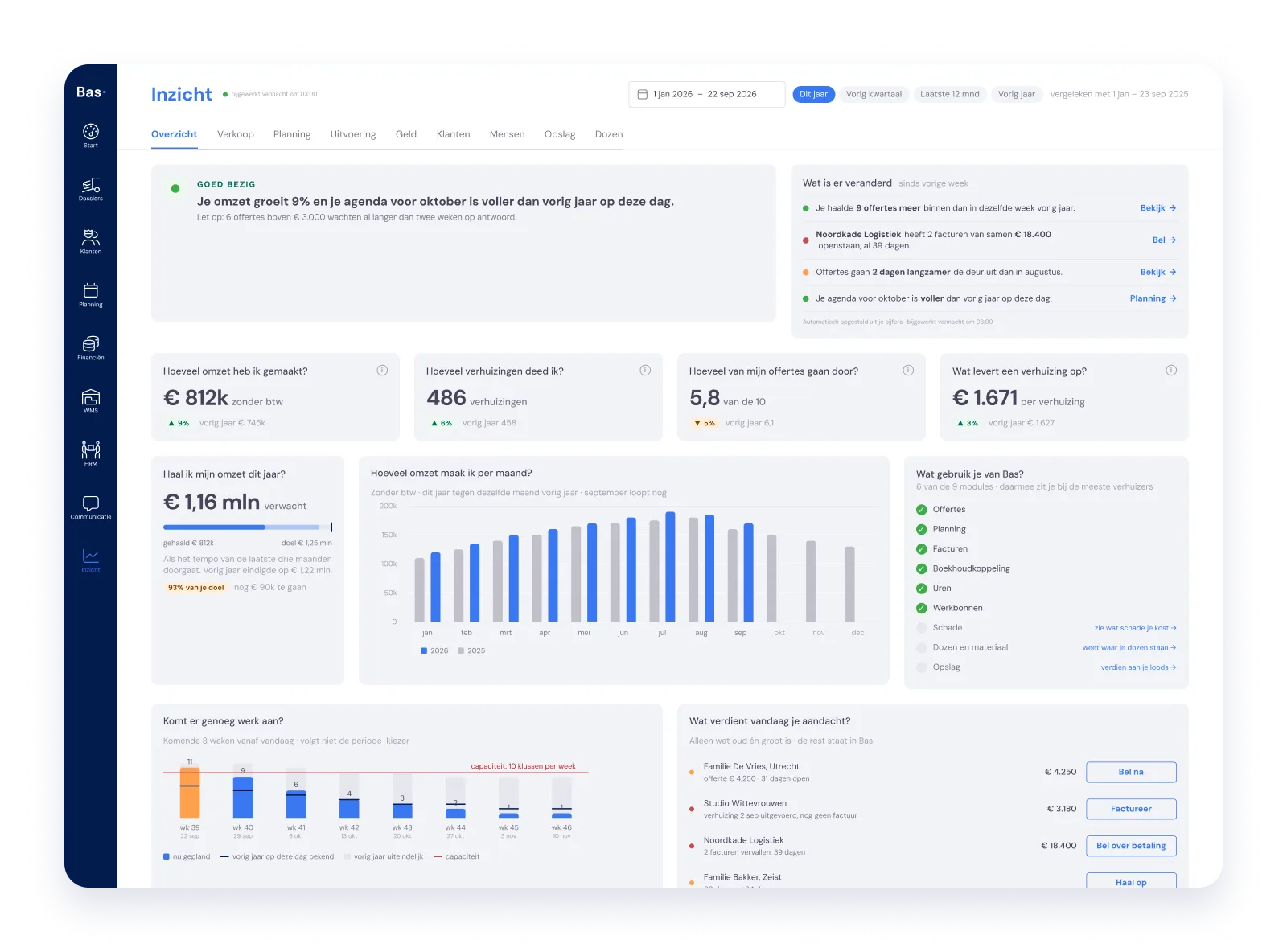Click the 'Bel over betaling' button
Viewport: 1287px width, 952px height.
tap(1131, 846)
